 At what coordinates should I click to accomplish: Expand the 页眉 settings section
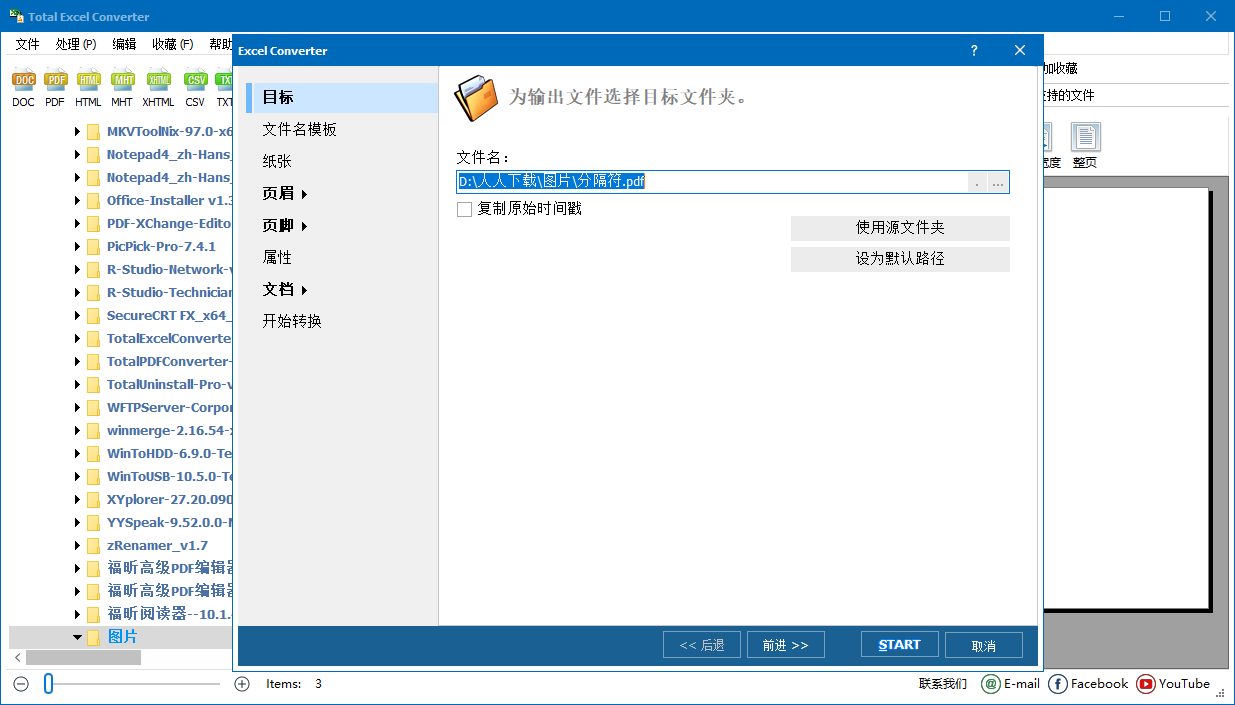tap(277, 193)
